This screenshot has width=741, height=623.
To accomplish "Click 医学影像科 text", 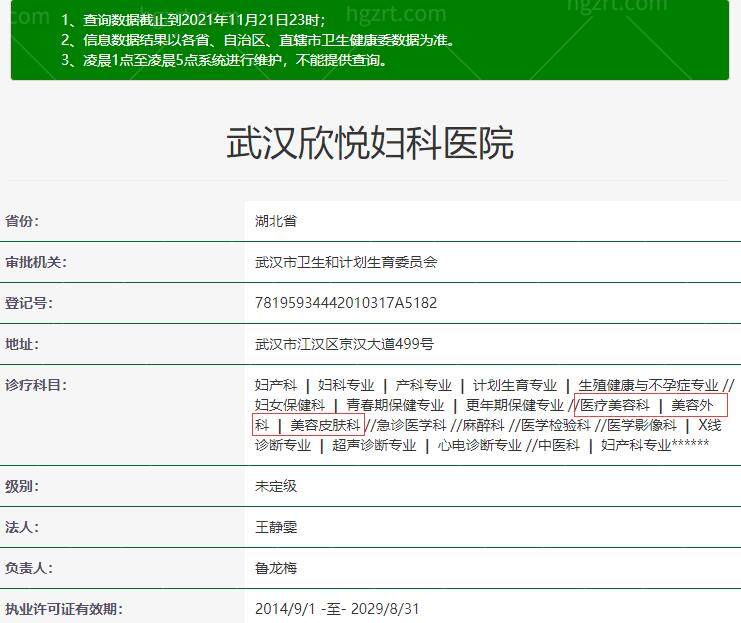I will point(642,425).
